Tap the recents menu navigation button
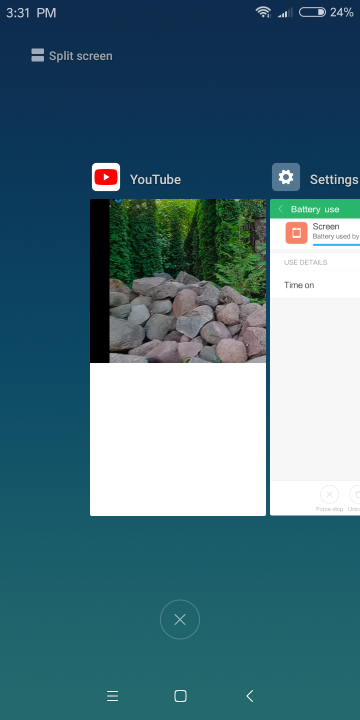The image size is (360, 720). tap(112, 696)
